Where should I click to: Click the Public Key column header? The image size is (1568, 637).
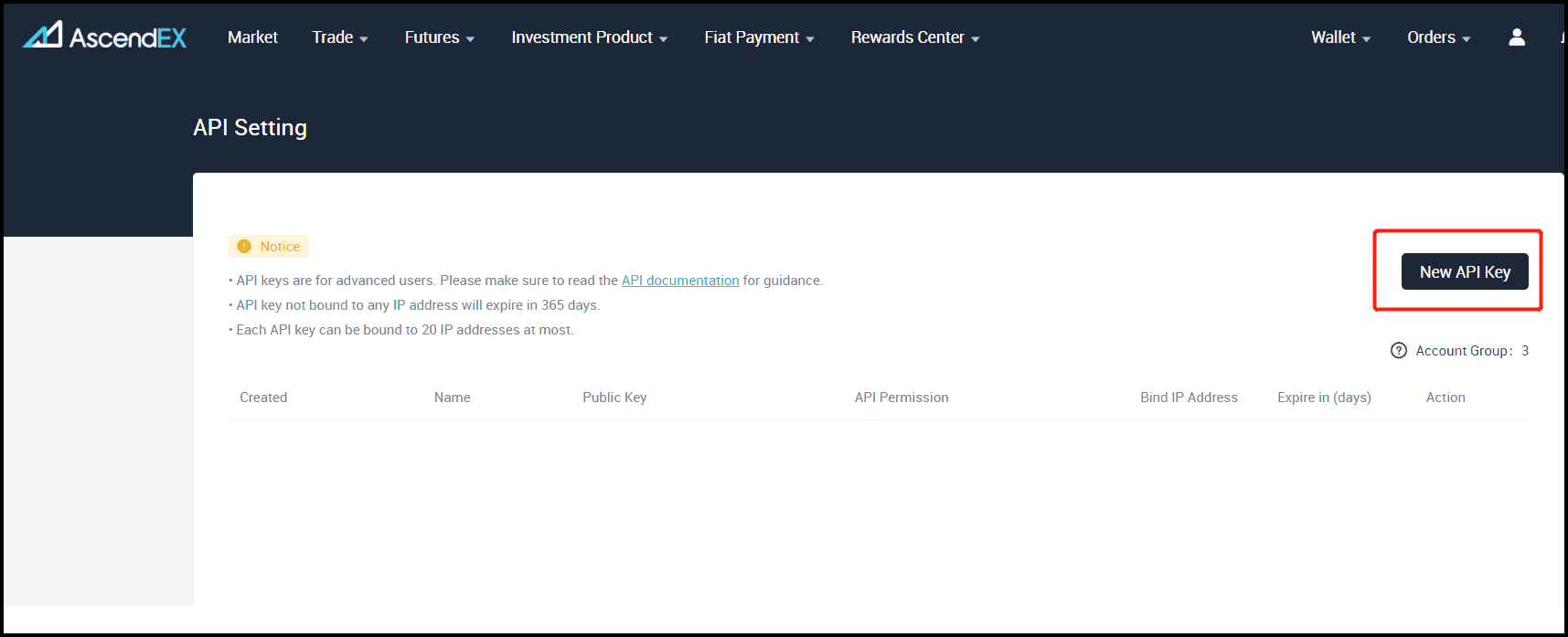(614, 398)
